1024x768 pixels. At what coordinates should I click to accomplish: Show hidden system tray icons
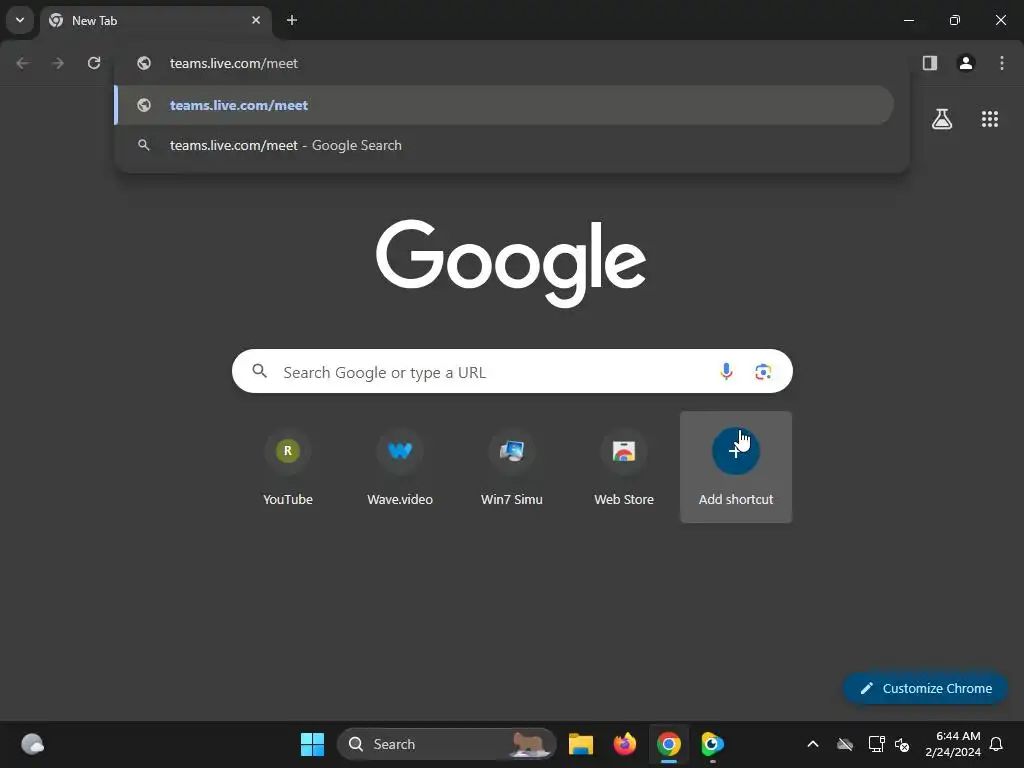coord(813,744)
